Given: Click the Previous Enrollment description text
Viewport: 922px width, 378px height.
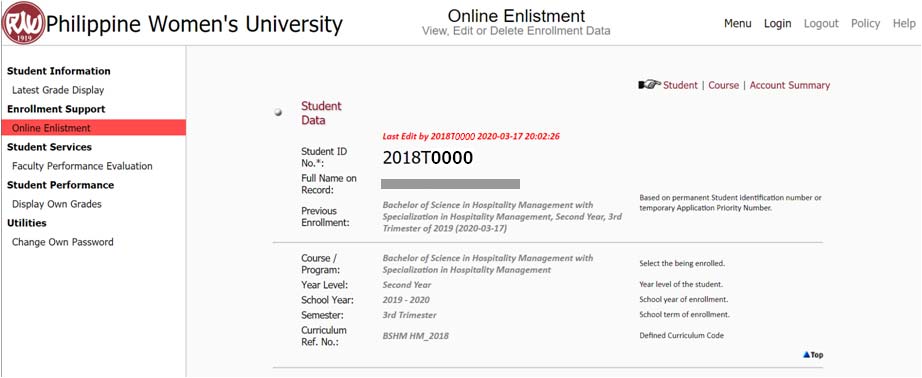Looking at the screenshot, I should tap(502, 217).
